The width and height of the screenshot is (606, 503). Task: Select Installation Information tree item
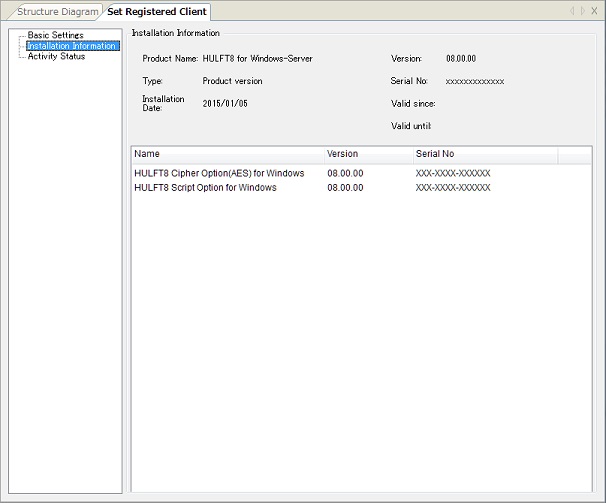pyautogui.click(x=71, y=46)
